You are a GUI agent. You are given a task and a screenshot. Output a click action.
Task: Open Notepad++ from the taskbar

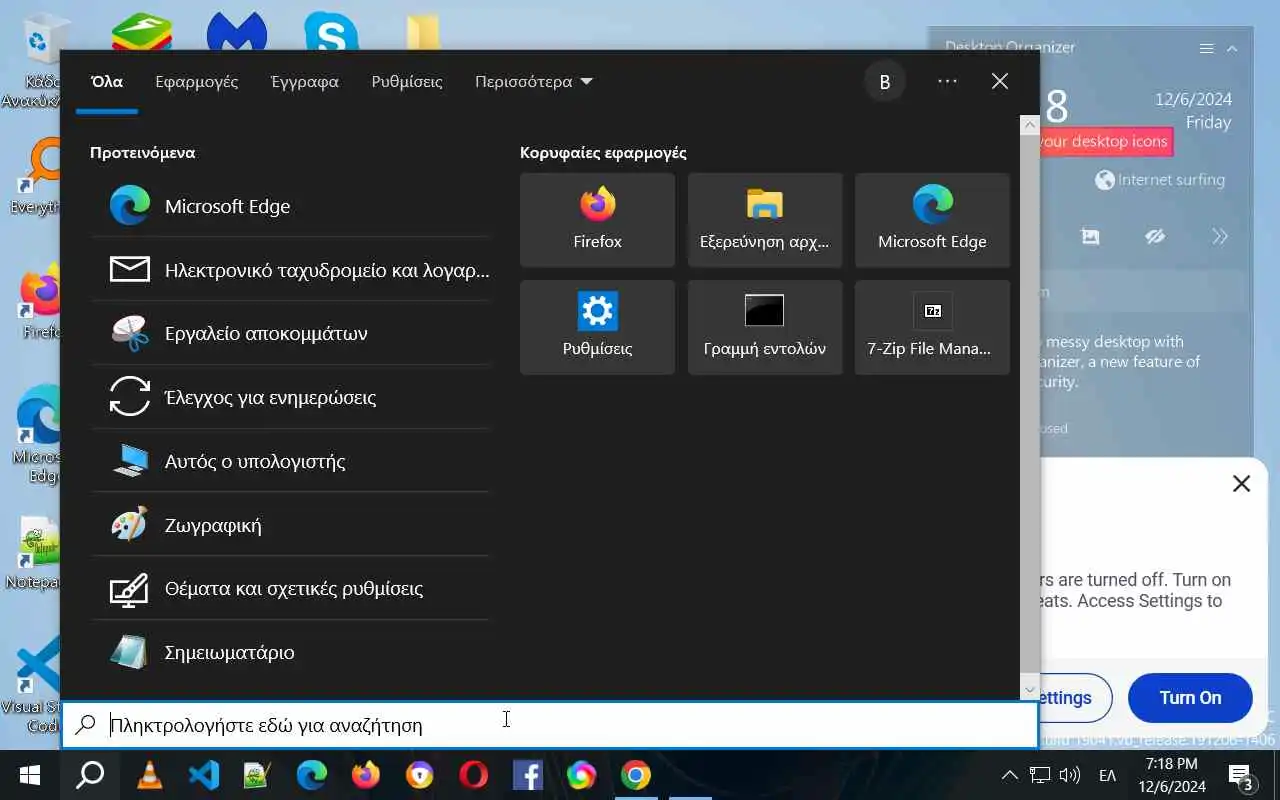tap(258, 775)
